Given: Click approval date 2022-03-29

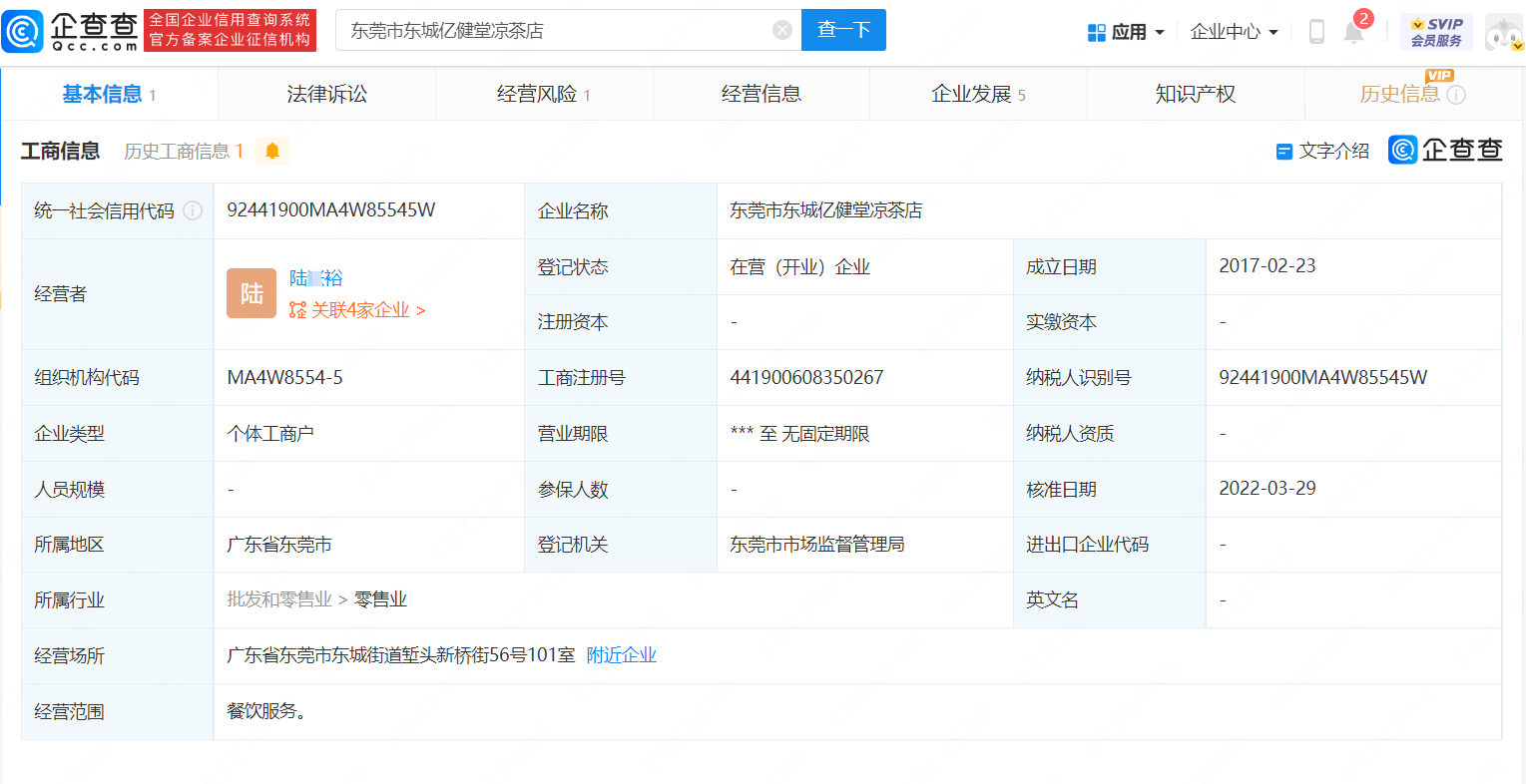Looking at the screenshot, I should (x=1268, y=488).
